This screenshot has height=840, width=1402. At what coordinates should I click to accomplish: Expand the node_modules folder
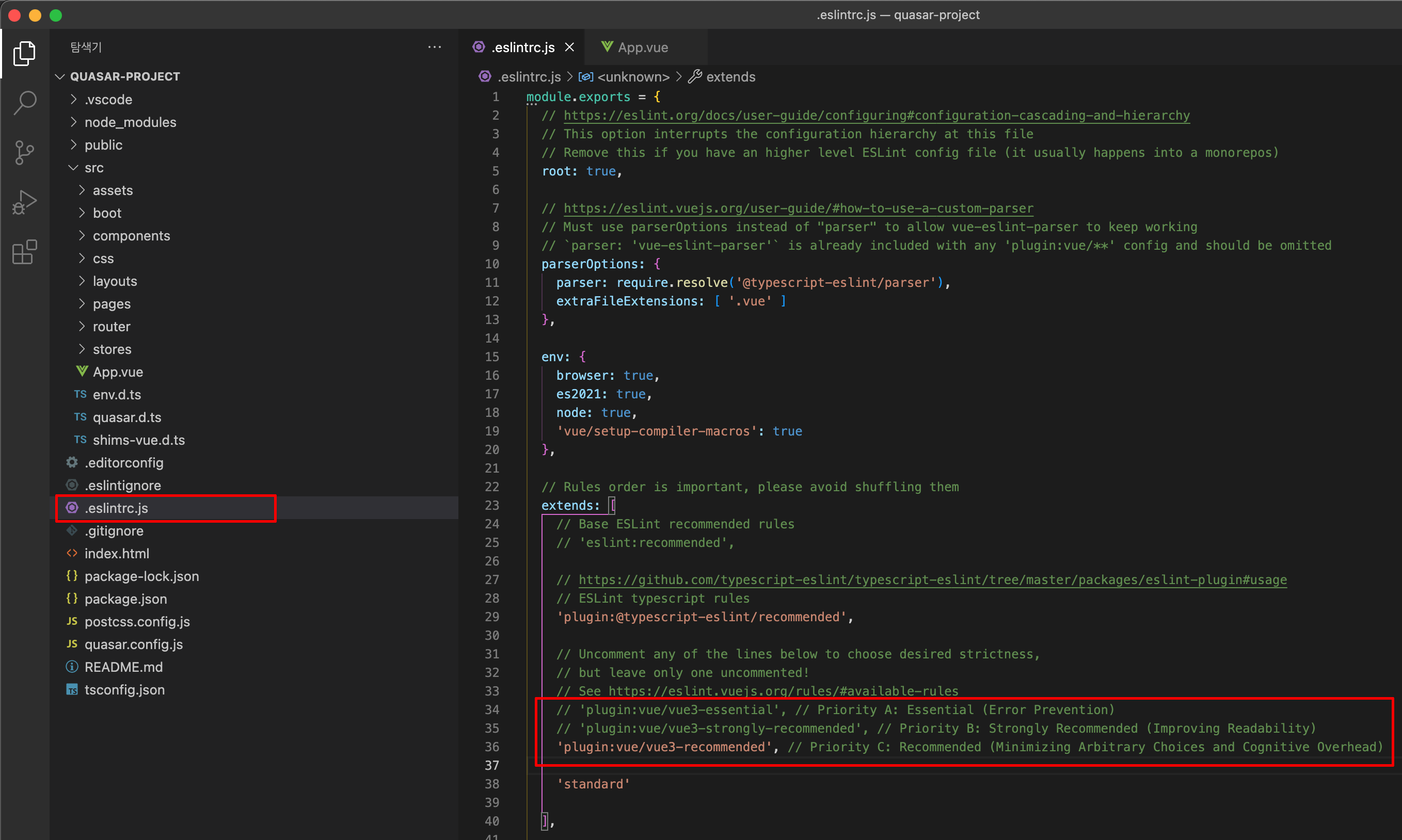click(x=130, y=122)
